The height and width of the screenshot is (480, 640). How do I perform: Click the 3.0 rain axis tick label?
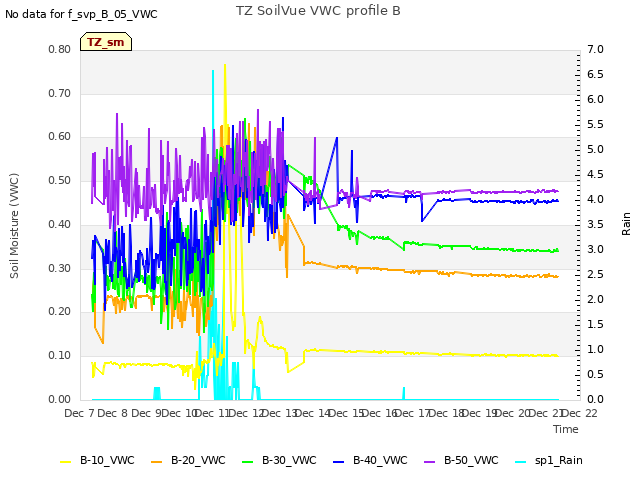(x=595, y=249)
